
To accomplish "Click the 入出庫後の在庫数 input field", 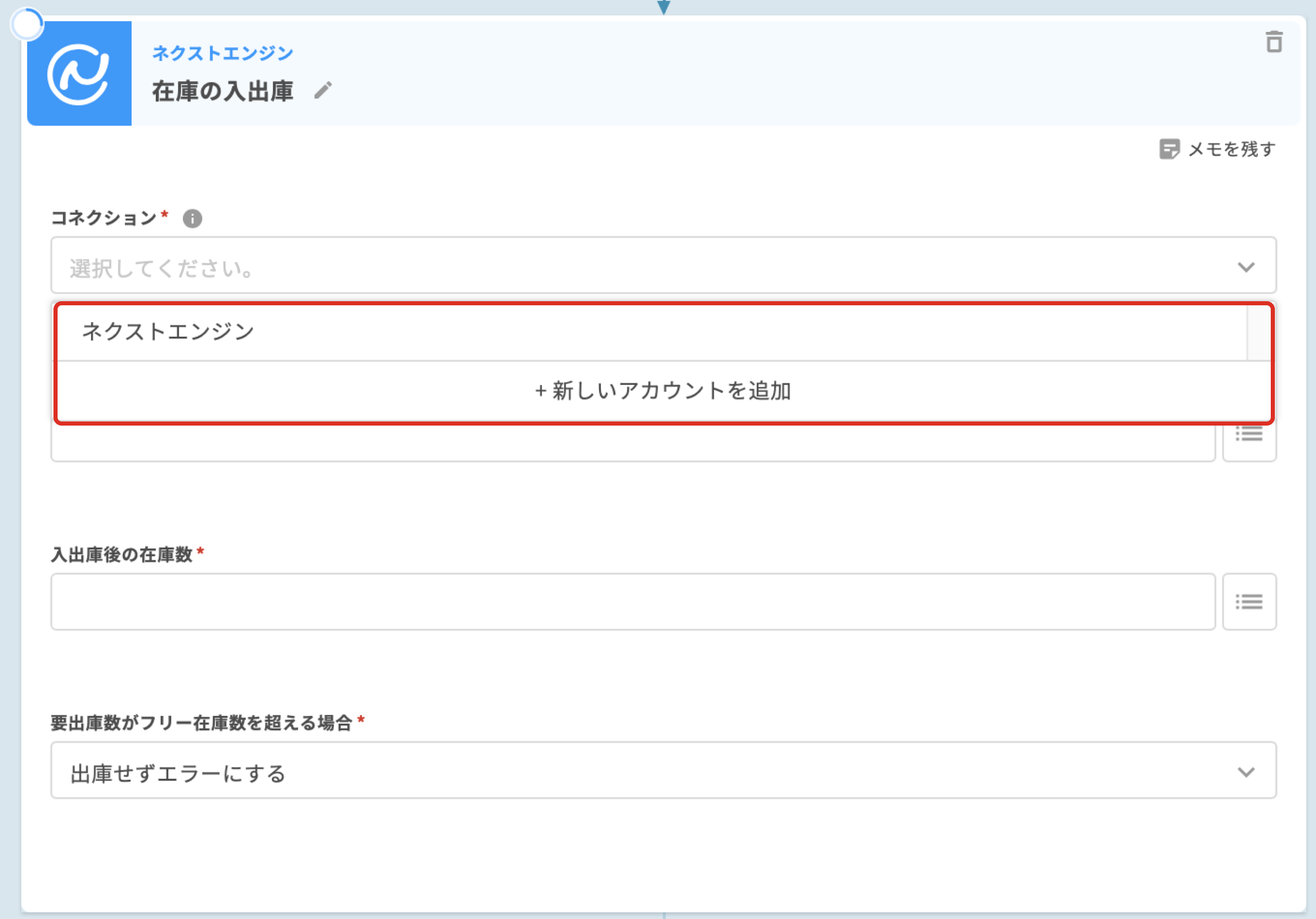I will (632, 601).
